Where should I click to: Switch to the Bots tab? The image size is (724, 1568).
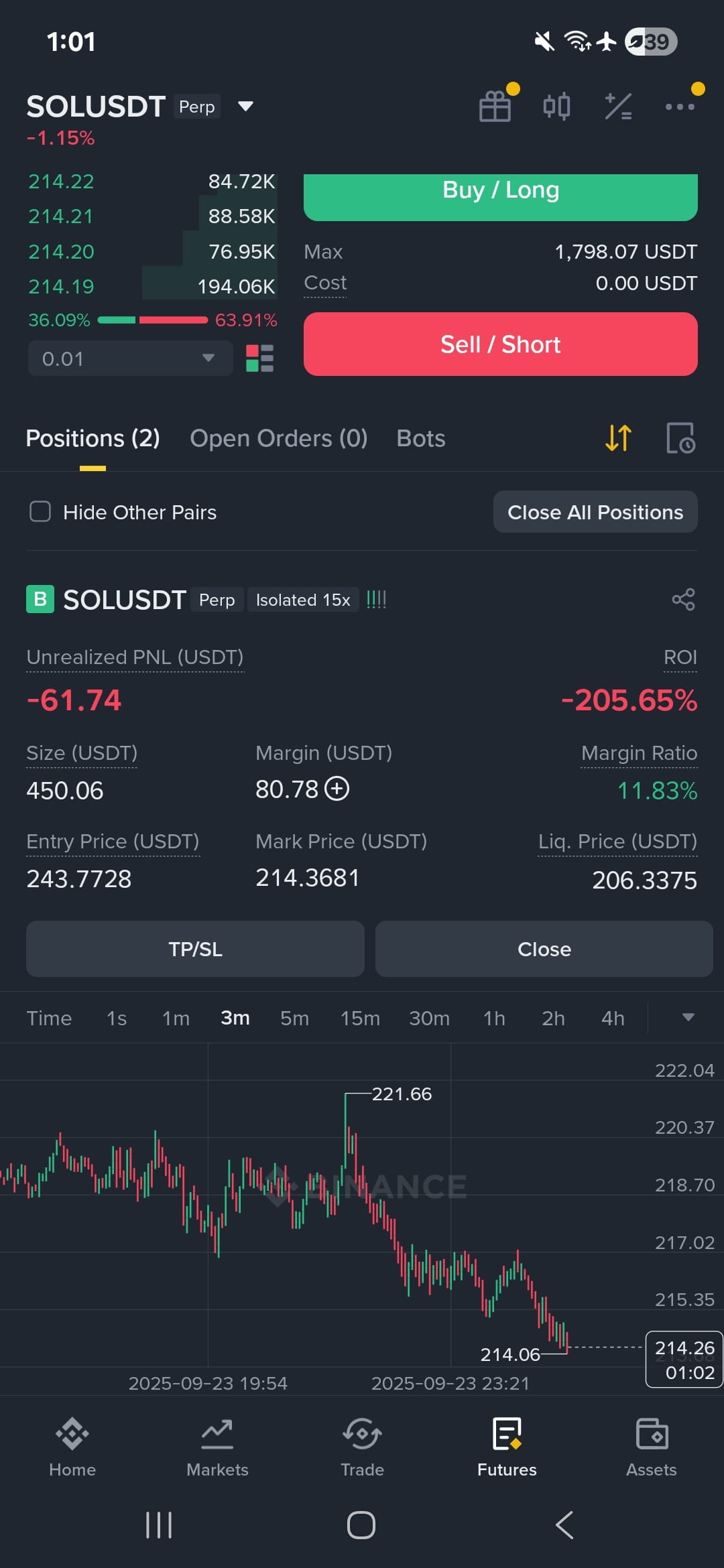(x=421, y=438)
